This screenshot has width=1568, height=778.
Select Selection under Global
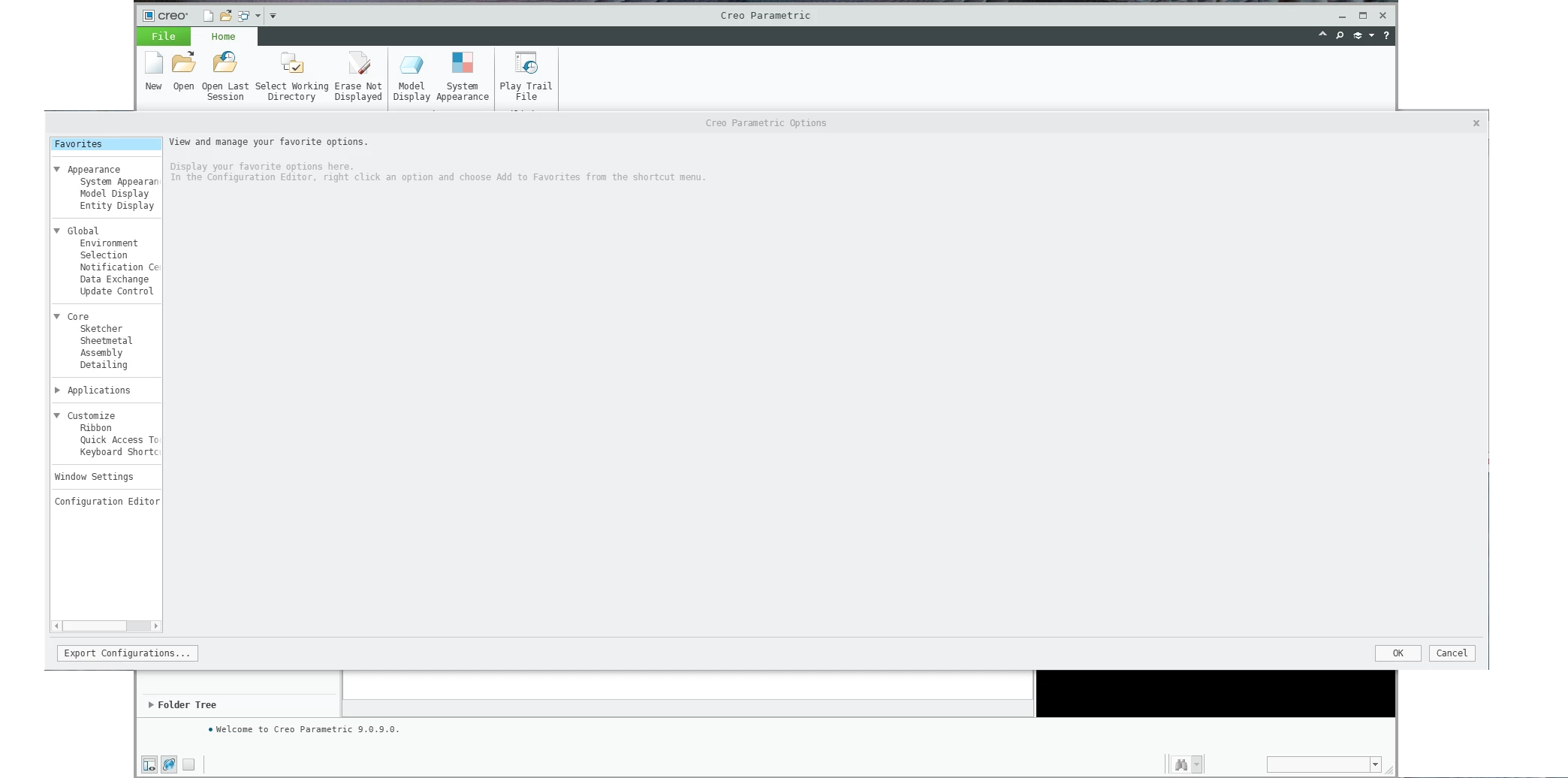(104, 255)
